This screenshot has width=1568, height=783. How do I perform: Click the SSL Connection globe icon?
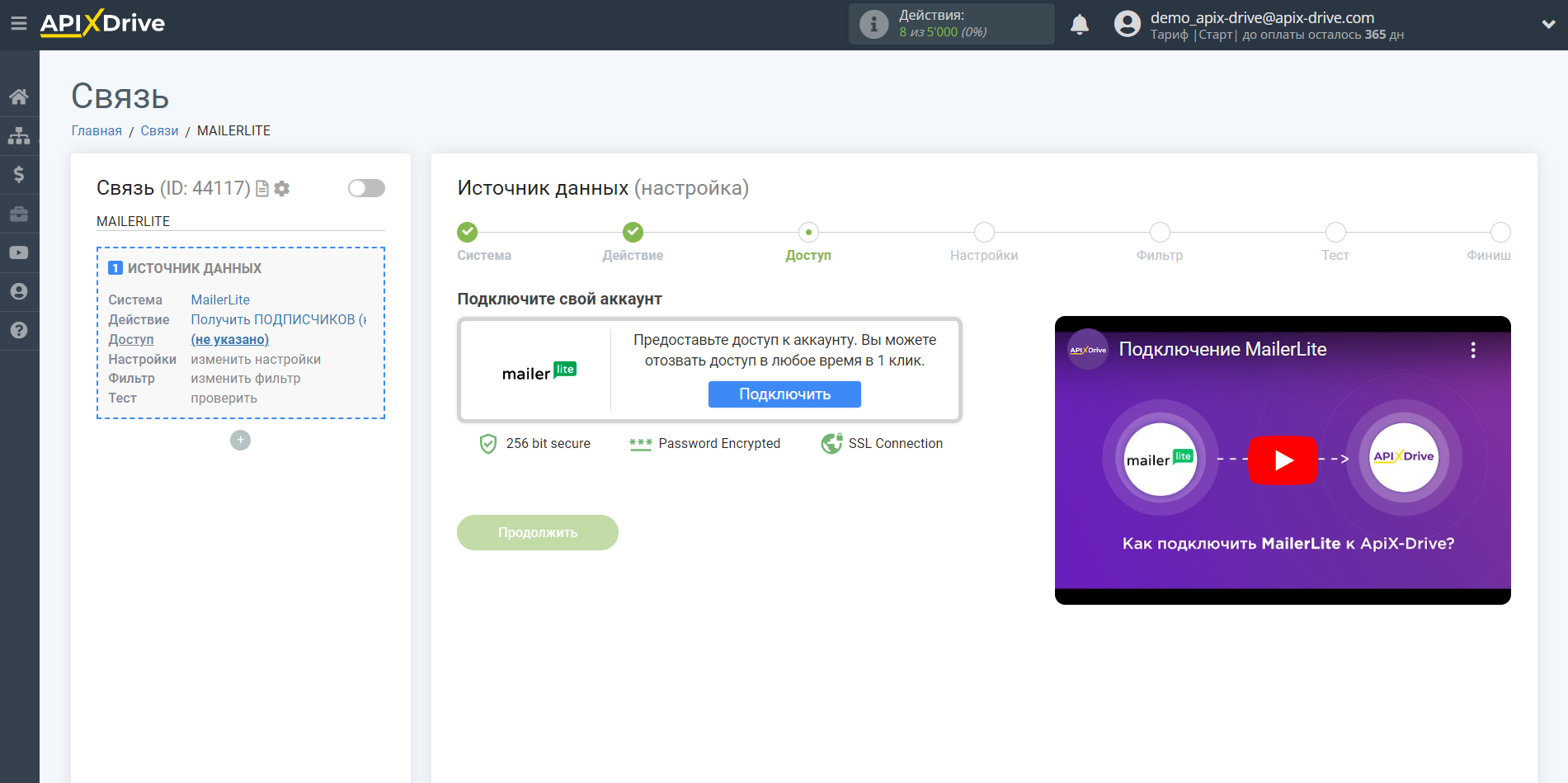tap(831, 443)
